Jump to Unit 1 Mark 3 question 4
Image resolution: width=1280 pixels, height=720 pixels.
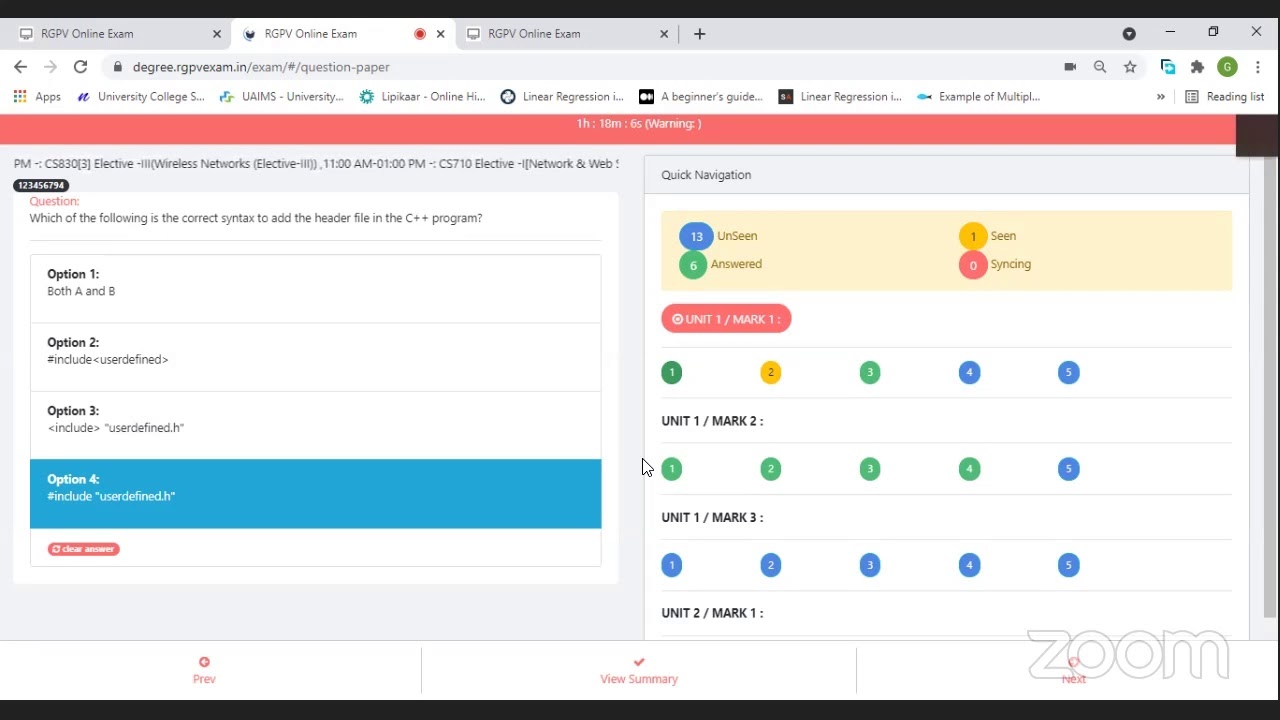969,566
